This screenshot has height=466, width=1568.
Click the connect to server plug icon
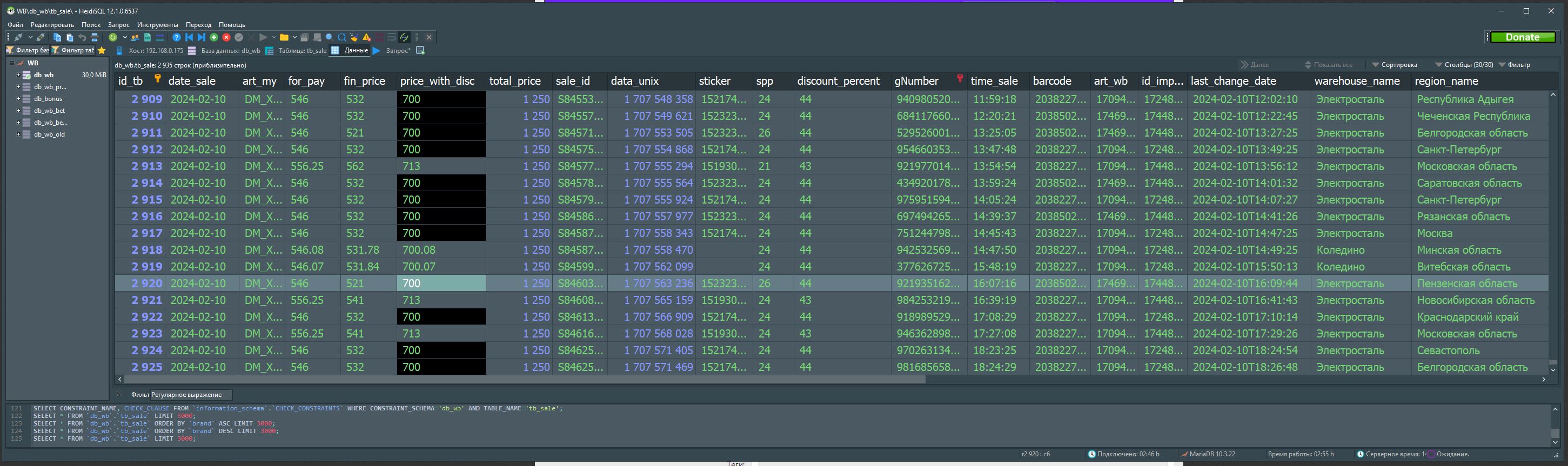[18, 37]
